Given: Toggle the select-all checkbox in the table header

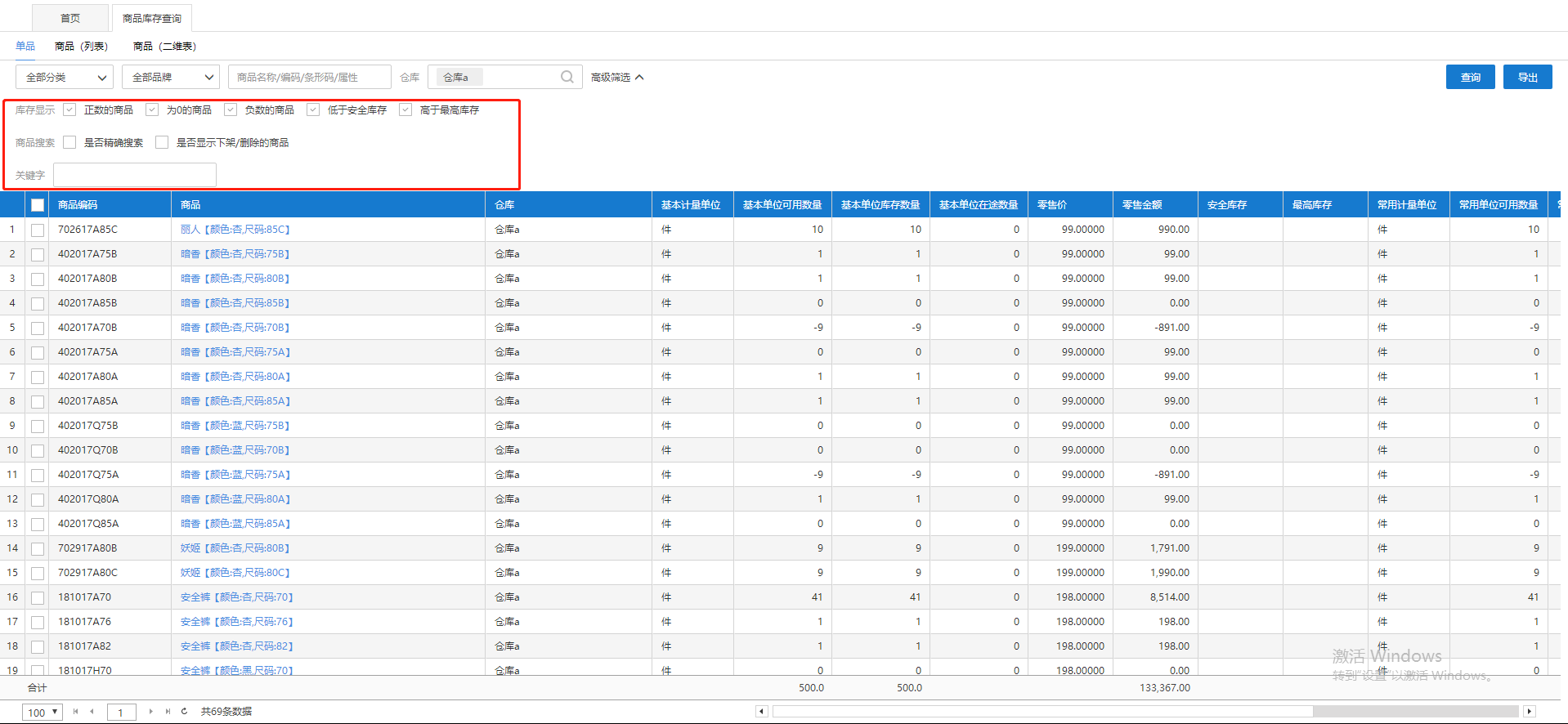Looking at the screenshot, I should click(x=38, y=205).
